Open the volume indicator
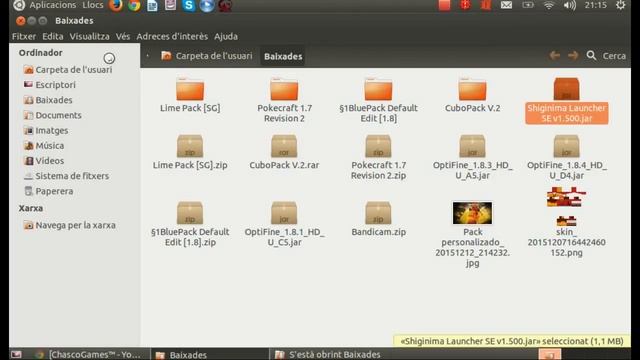The image size is (640, 360). pos(569,5)
